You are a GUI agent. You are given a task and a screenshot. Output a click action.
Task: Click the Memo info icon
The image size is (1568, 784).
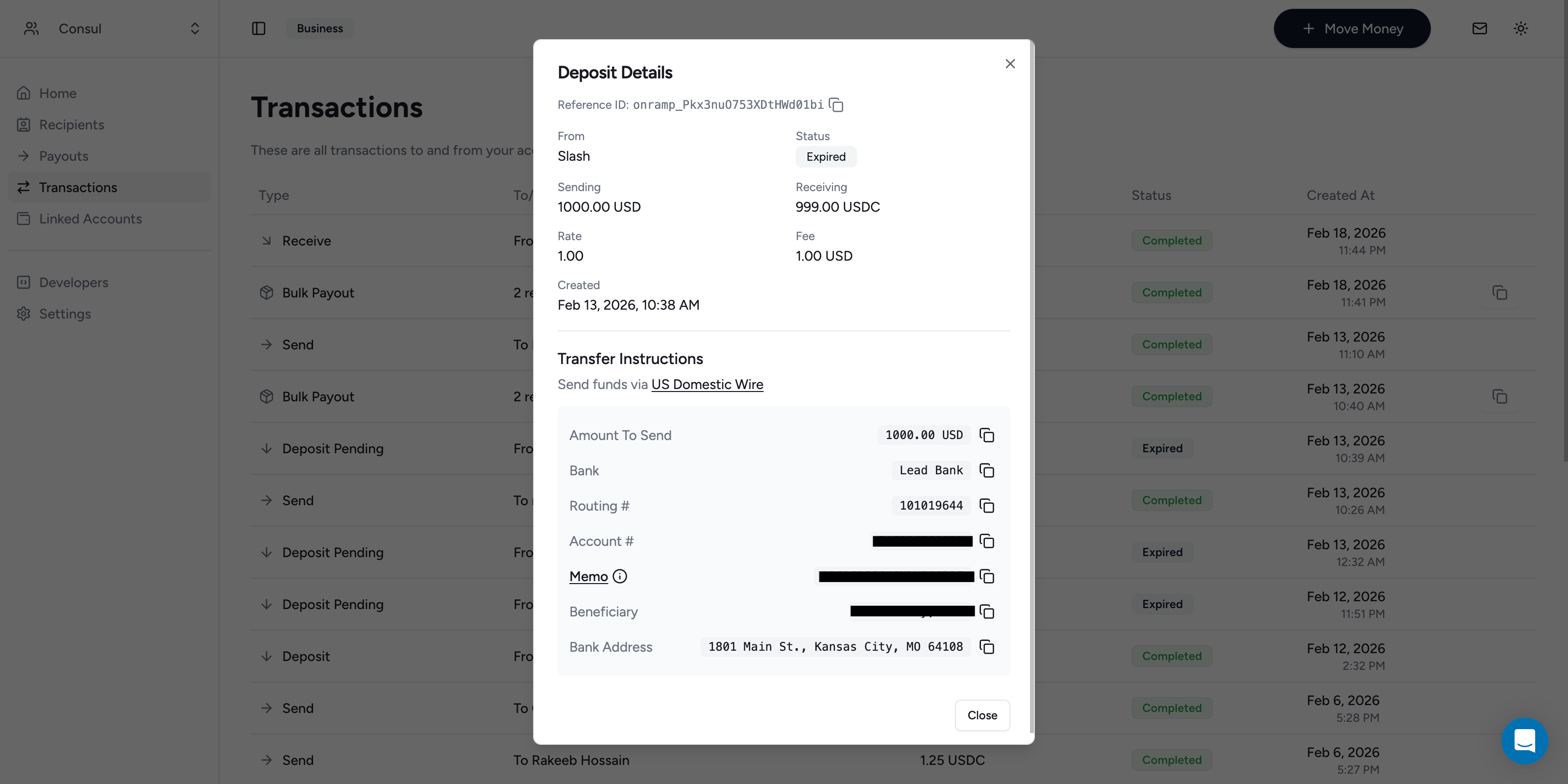(619, 576)
